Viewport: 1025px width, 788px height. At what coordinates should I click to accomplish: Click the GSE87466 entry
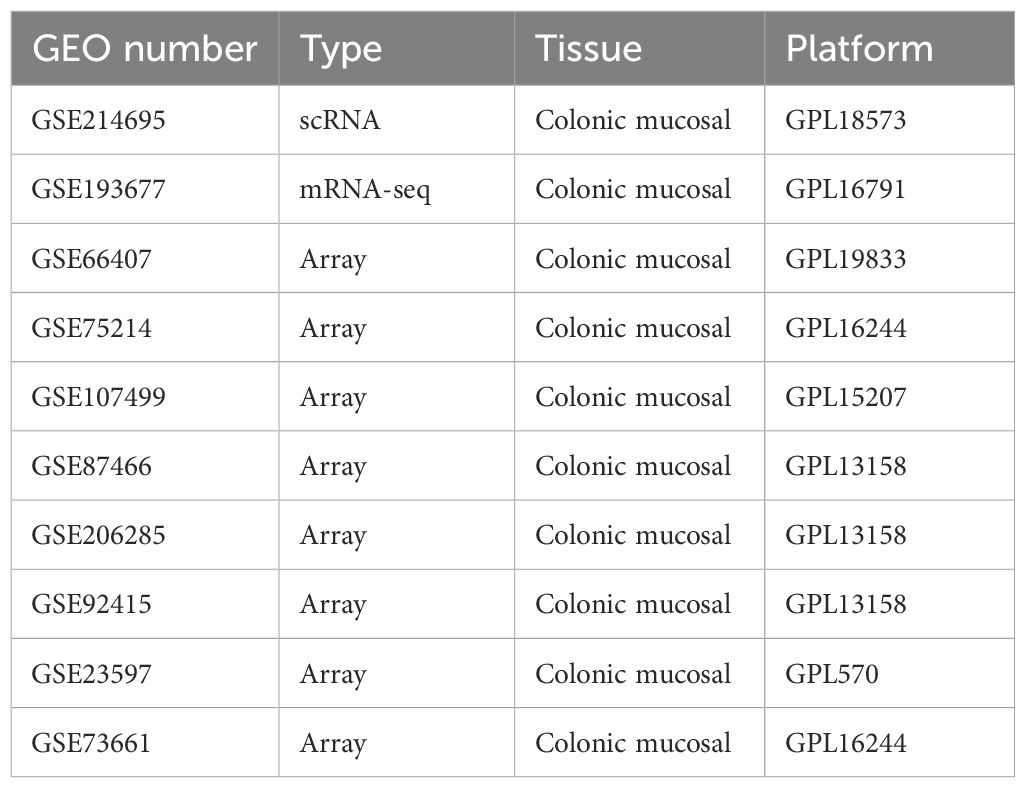[91, 466]
